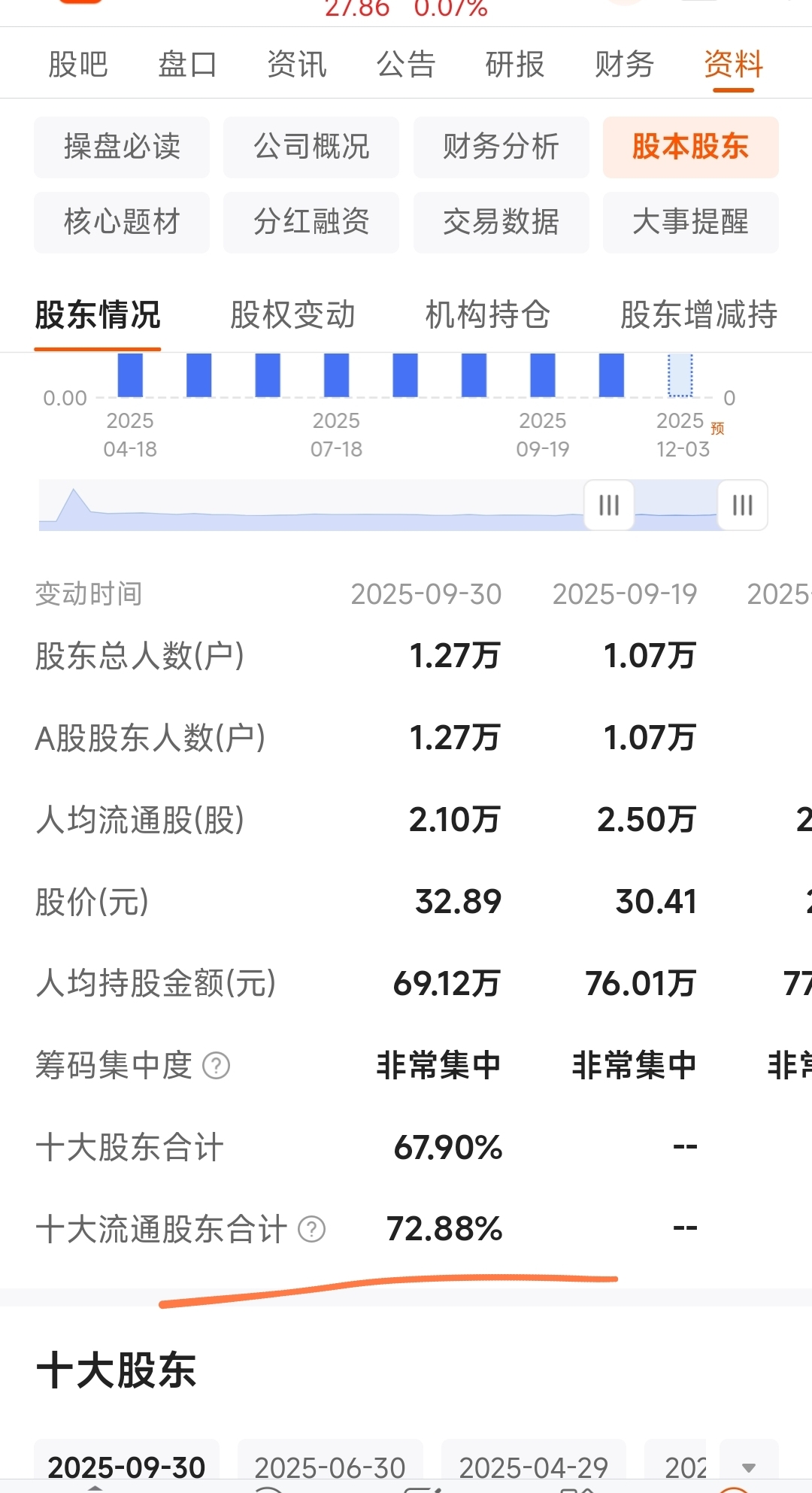Open the 股吧 tab
The image size is (812, 1493).
pos(78,65)
